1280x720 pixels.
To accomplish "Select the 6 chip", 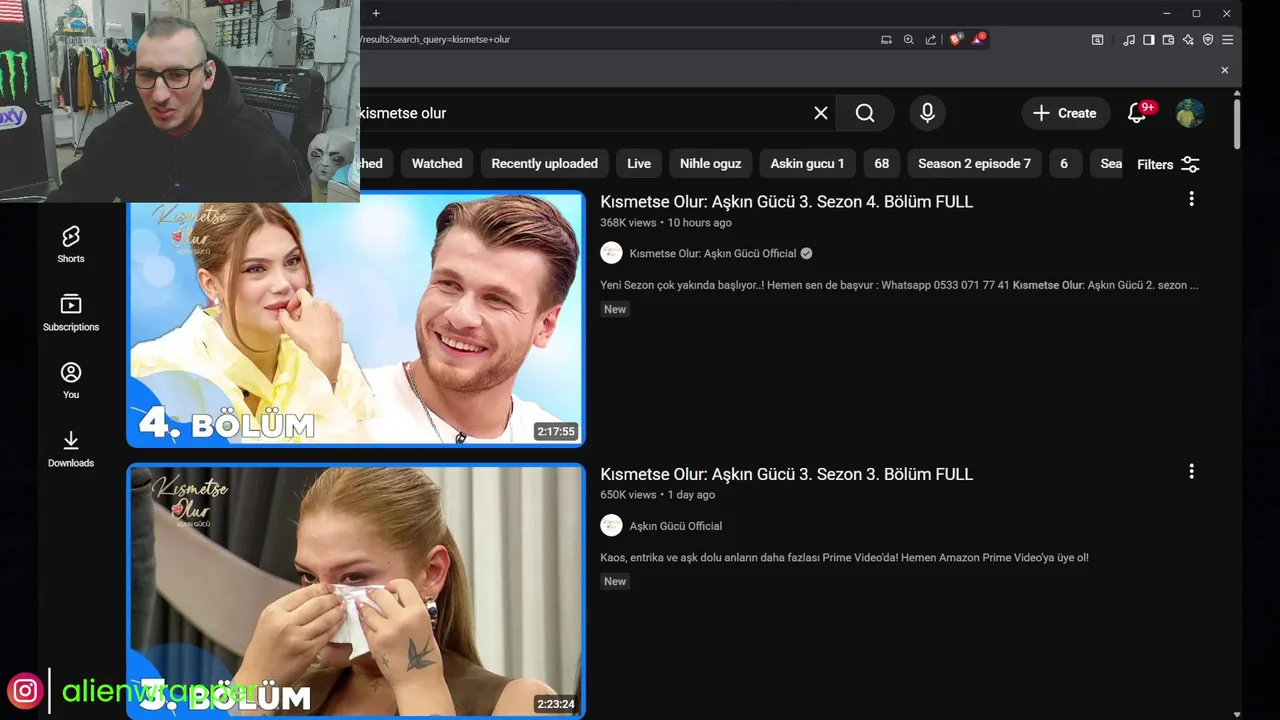I will [1064, 163].
